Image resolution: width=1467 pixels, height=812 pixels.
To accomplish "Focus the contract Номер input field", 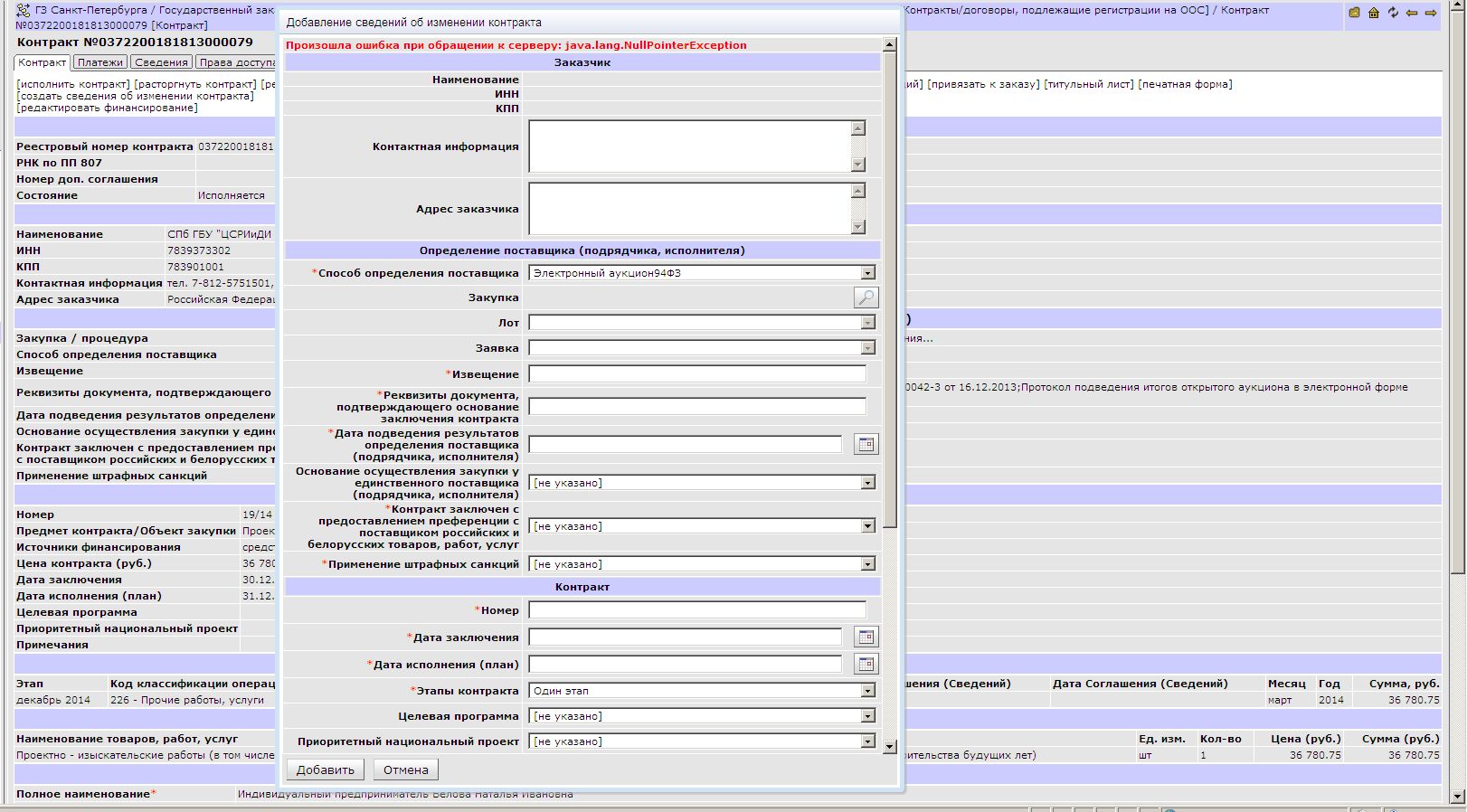I will [x=697, y=609].
